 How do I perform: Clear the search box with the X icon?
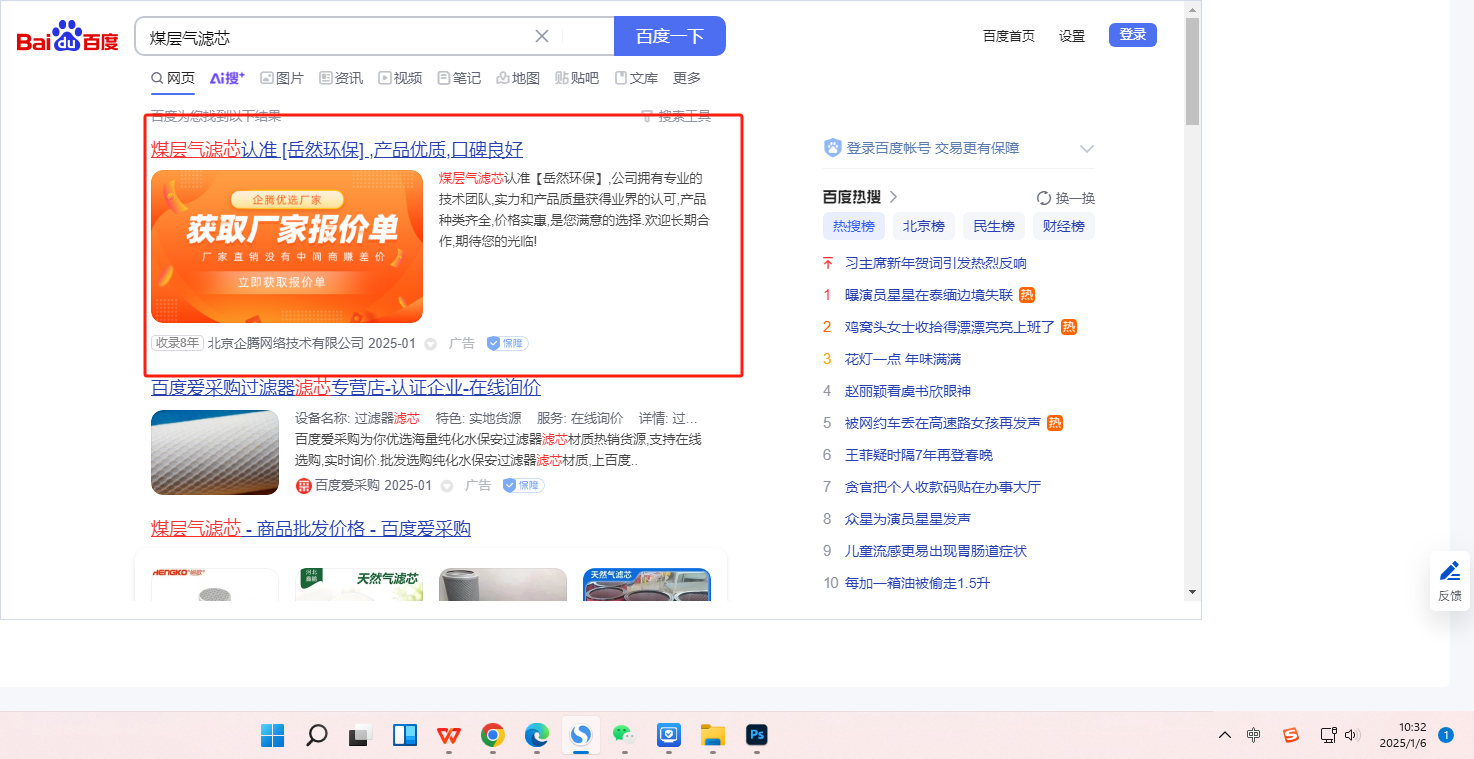point(542,36)
